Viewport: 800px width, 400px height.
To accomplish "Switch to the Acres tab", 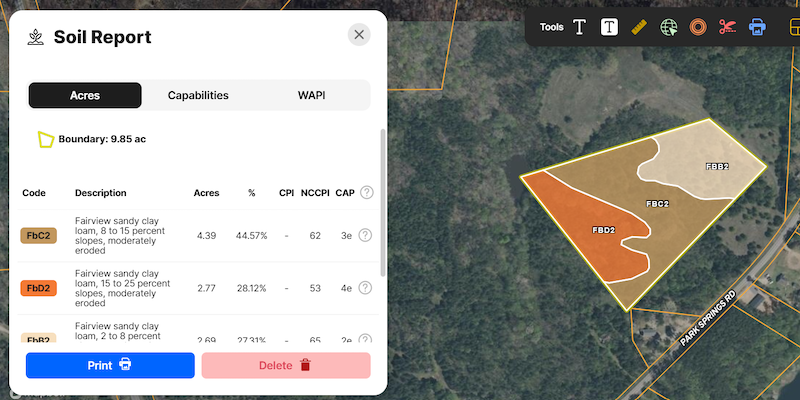I will (85, 96).
